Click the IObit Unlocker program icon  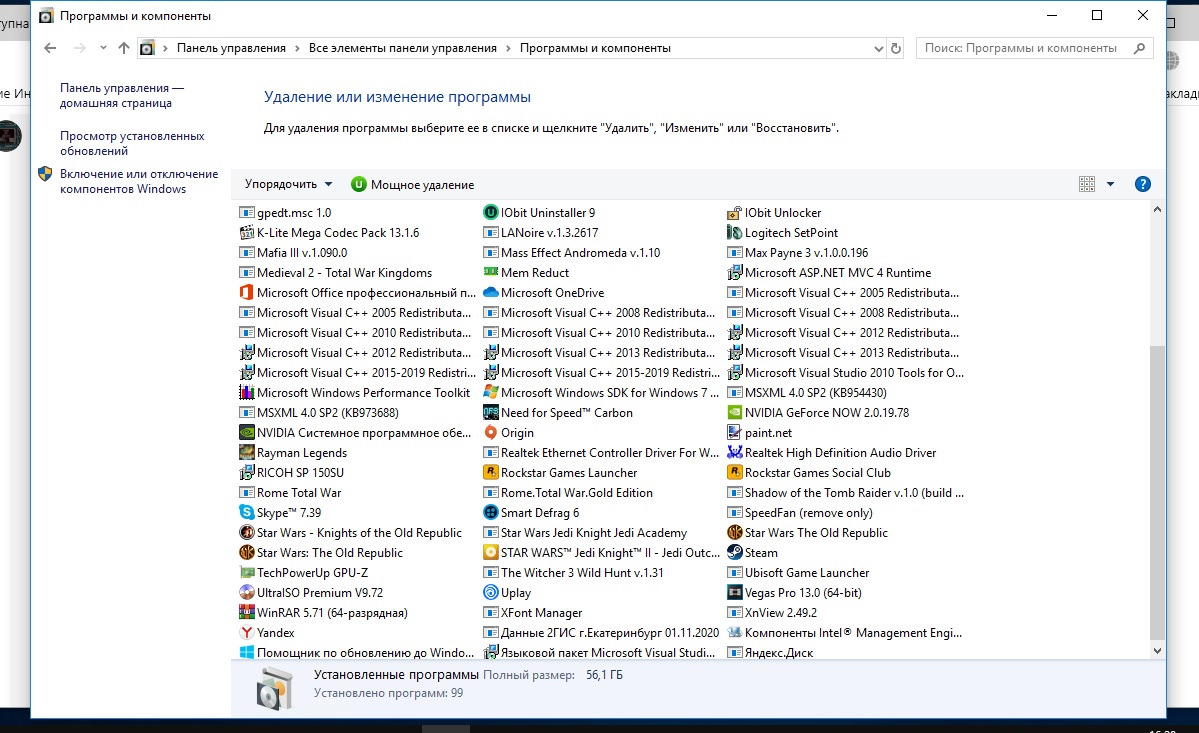coord(734,212)
